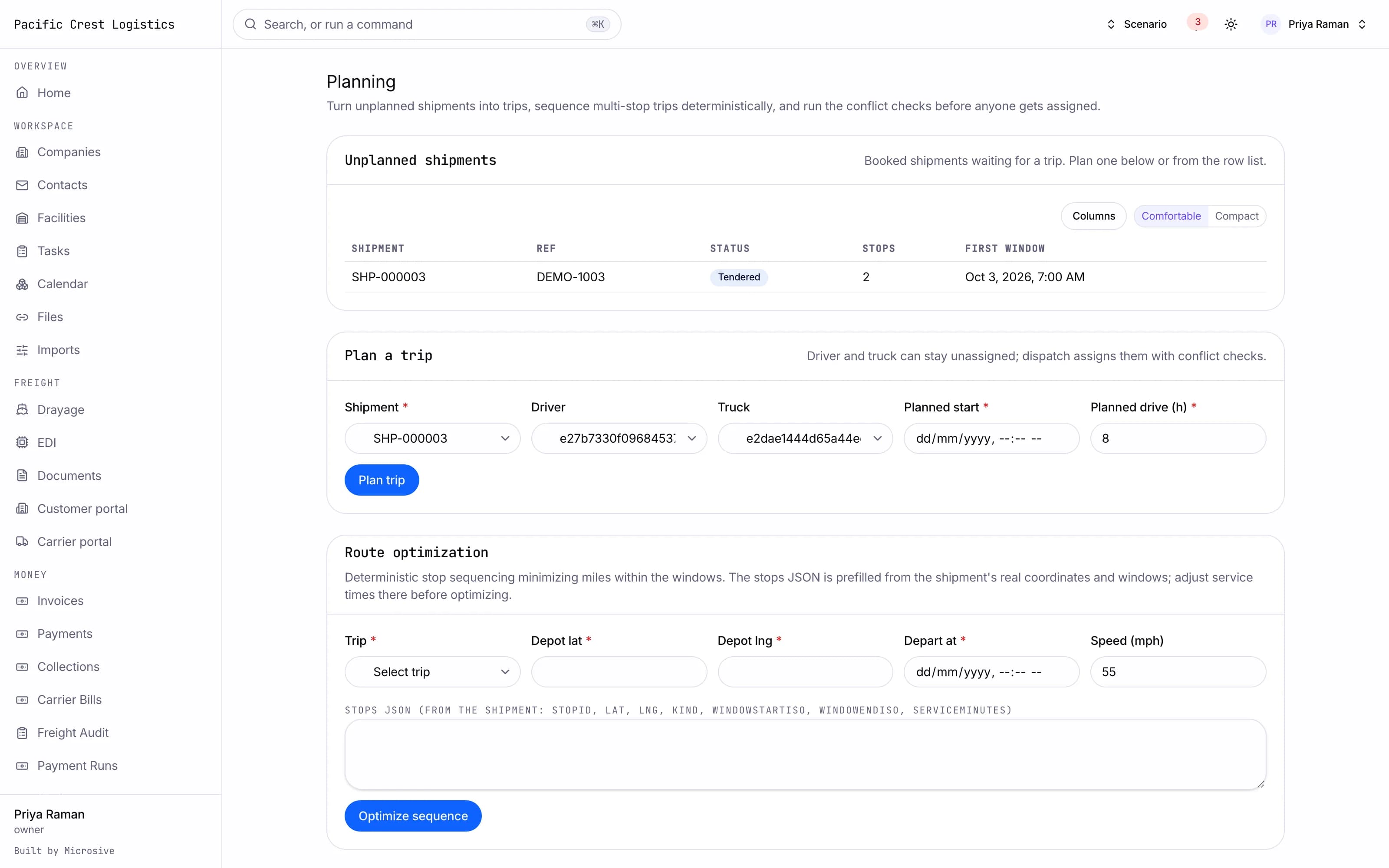
Task: Open the Columns selector button
Action: pos(1093,216)
